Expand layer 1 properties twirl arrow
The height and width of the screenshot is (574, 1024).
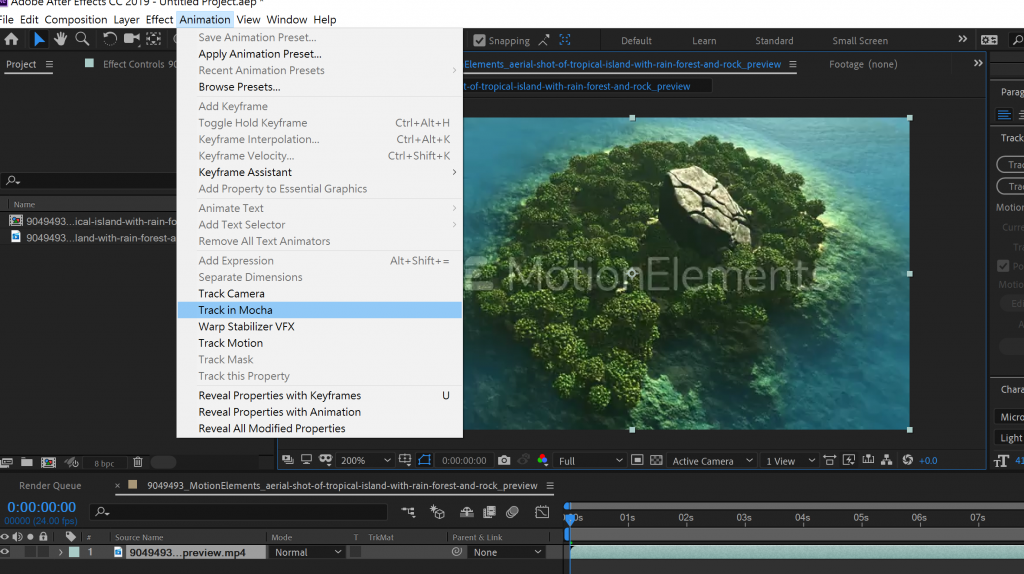tap(60, 552)
